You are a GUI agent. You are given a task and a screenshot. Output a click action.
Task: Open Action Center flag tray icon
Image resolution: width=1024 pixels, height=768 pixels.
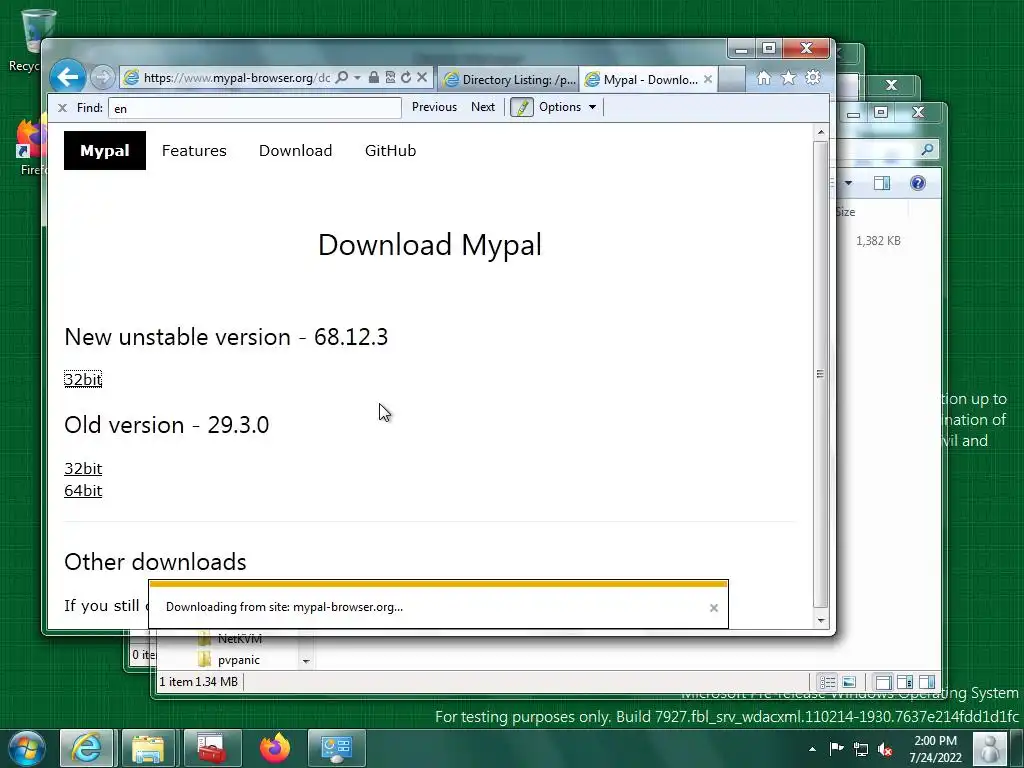point(837,749)
